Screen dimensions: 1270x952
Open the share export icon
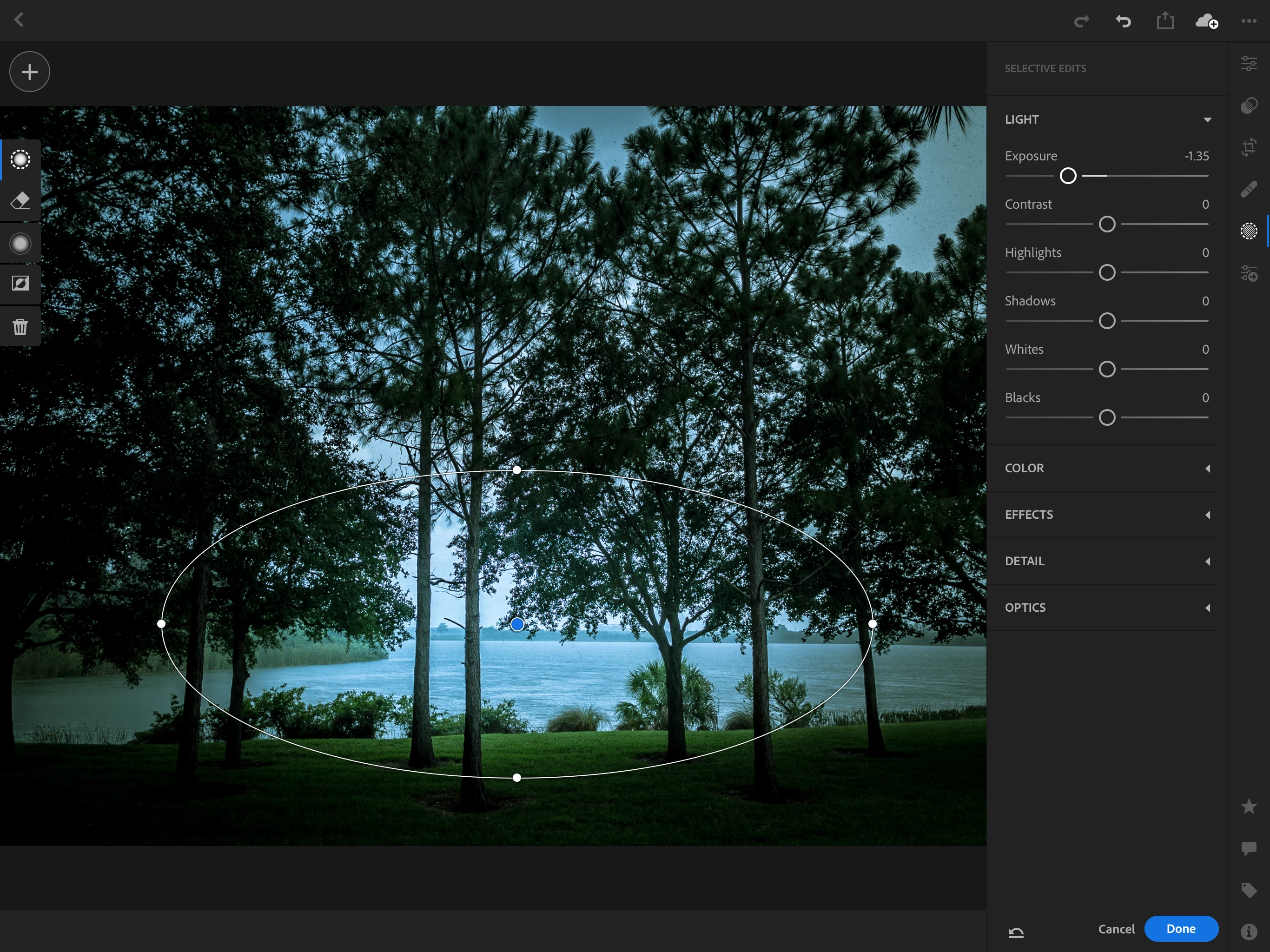(x=1164, y=21)
